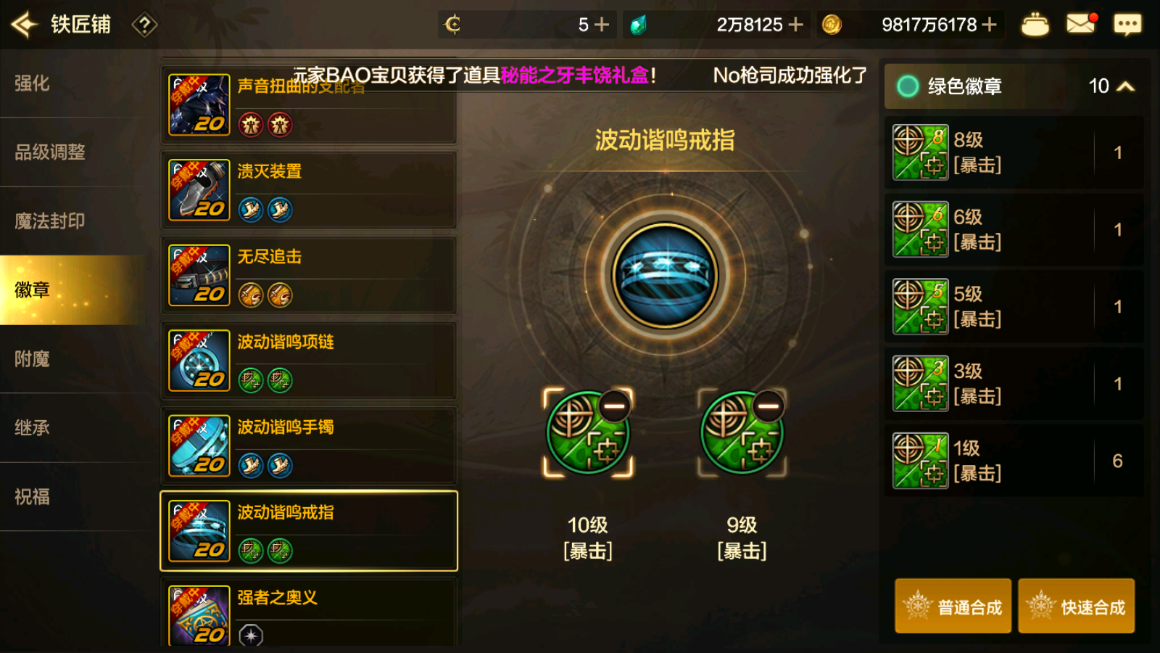Open the mail envelope icon
Image resolution: width=1160 pixels, height=653 pixels.
click(1081, 24)
